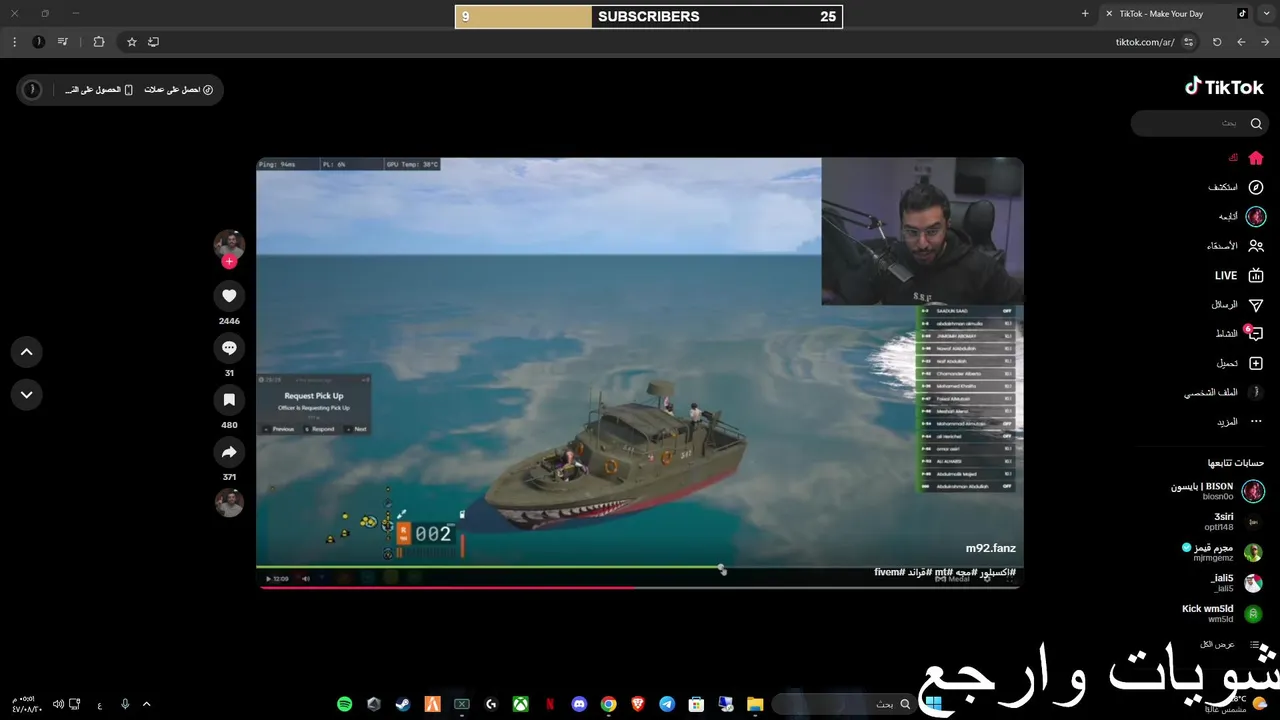
Task: Share the video with the arrow icon
Action: (x=229, y=452)
